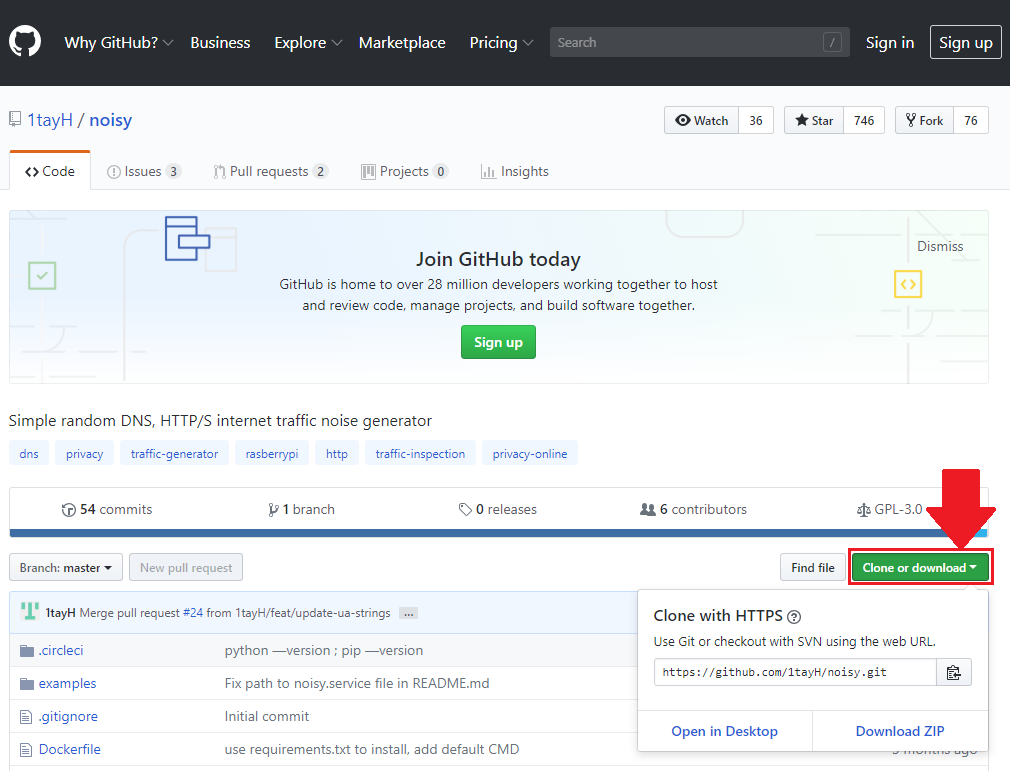Click the dns topic tag
This screenshot has width=1010, height=771.
(29, 453)
